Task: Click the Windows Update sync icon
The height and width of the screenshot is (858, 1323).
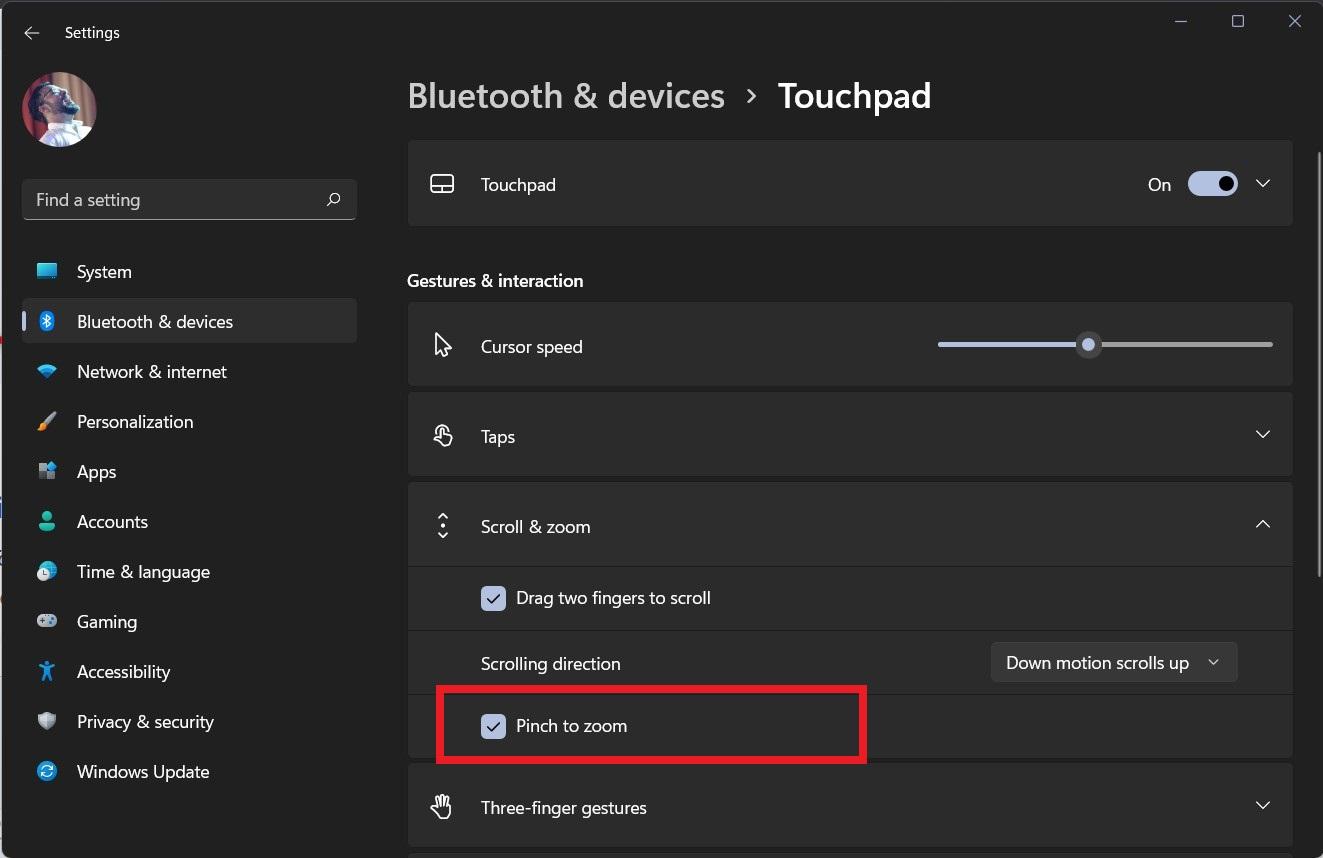Action: [47, 772]
